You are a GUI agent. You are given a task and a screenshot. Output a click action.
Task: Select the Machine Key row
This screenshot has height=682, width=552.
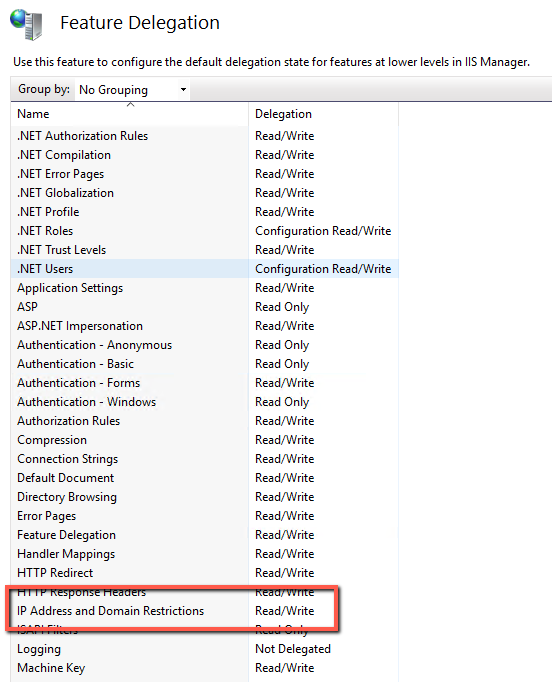click(204, 668)
